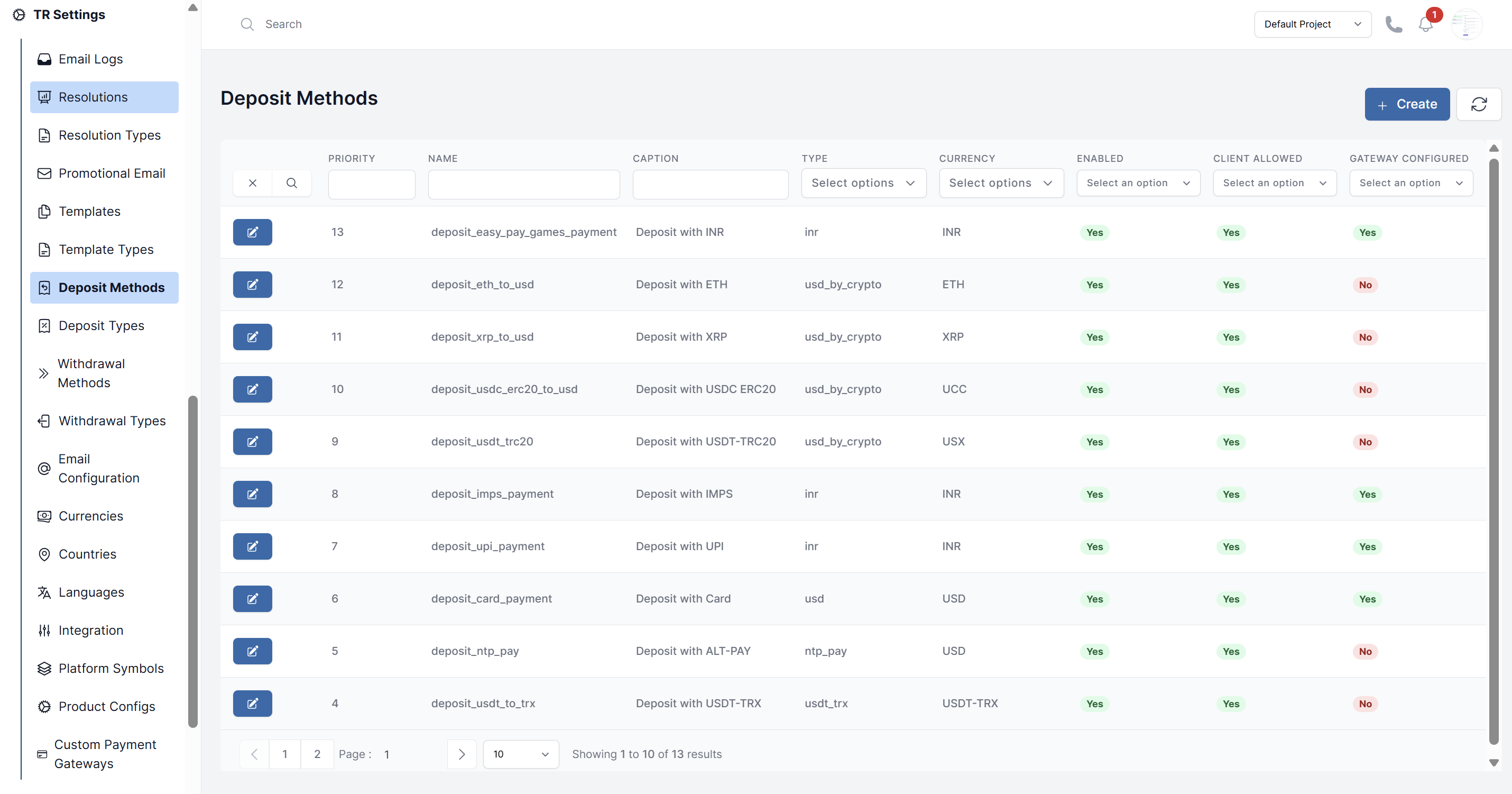This screenshot has height=794, width=1512.
Task: Focus the Name filter field
Action: tap(523, 185)
